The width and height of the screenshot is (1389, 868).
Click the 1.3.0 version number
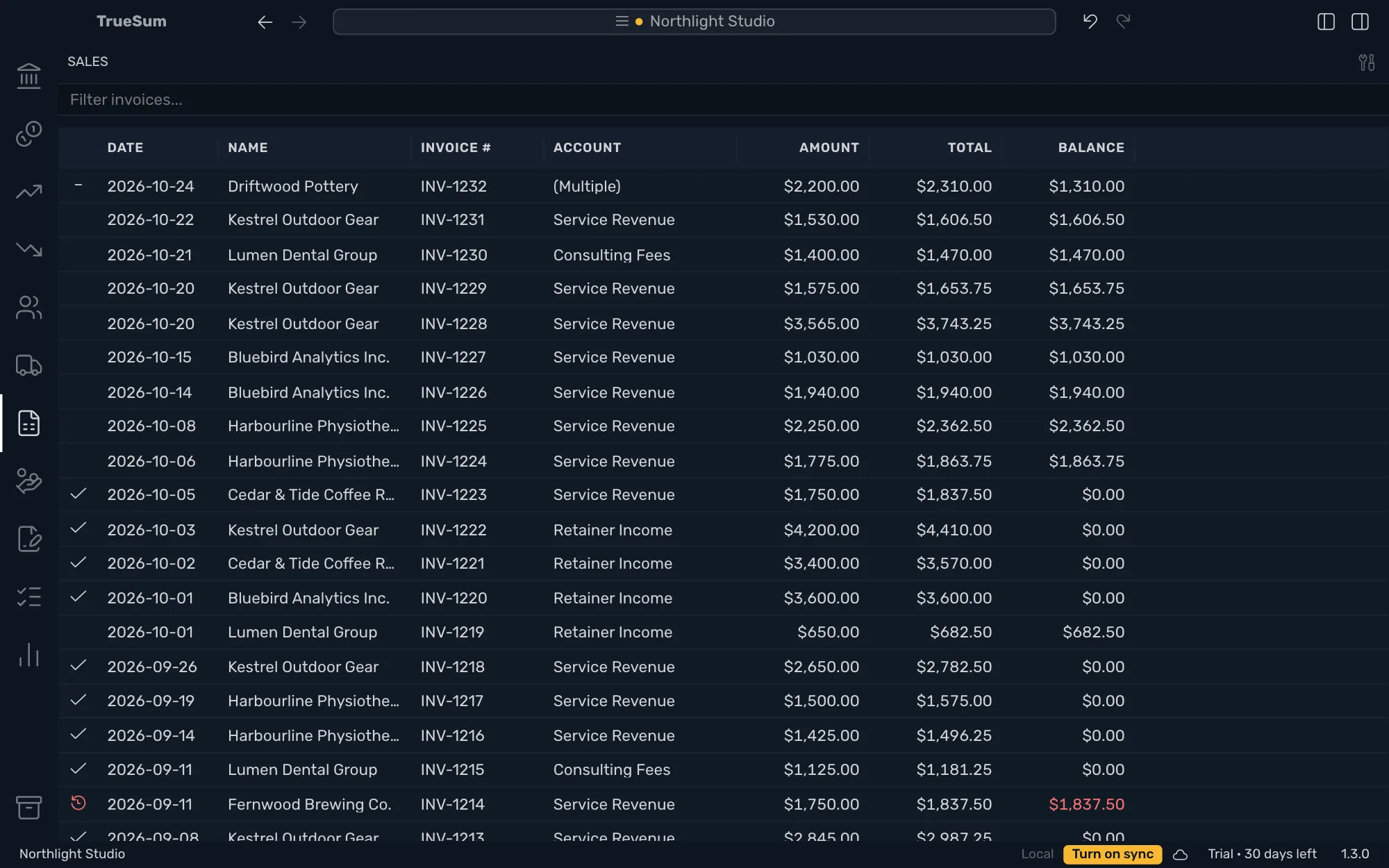tap(1354, 854)
